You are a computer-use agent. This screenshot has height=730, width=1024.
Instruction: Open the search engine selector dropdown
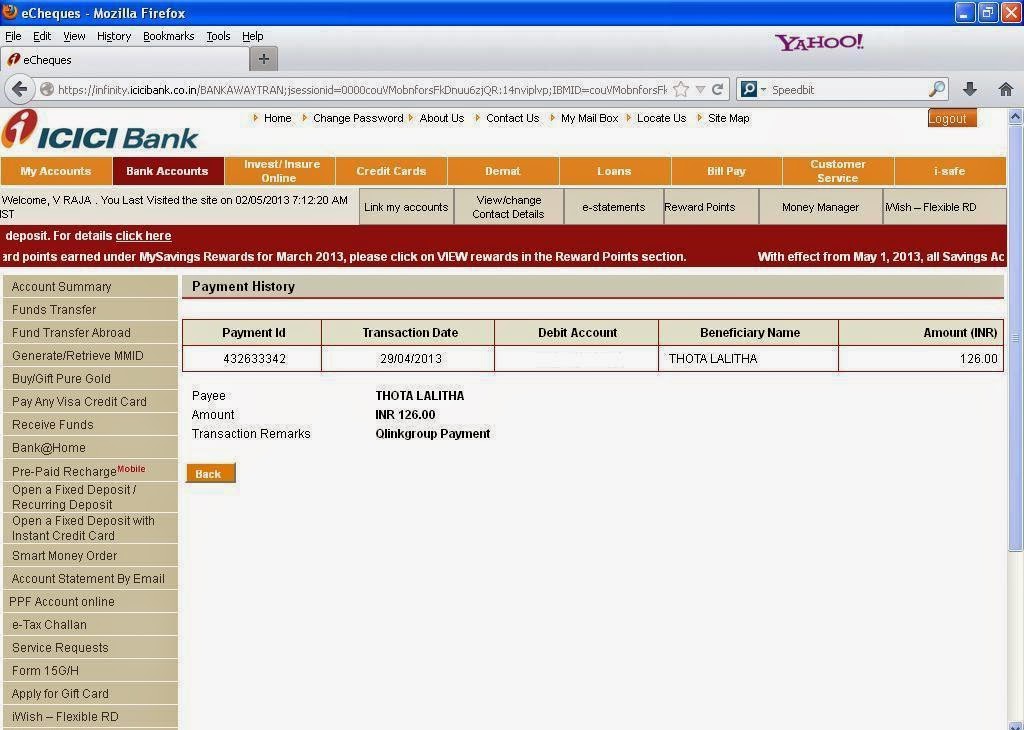pos(753,89)
